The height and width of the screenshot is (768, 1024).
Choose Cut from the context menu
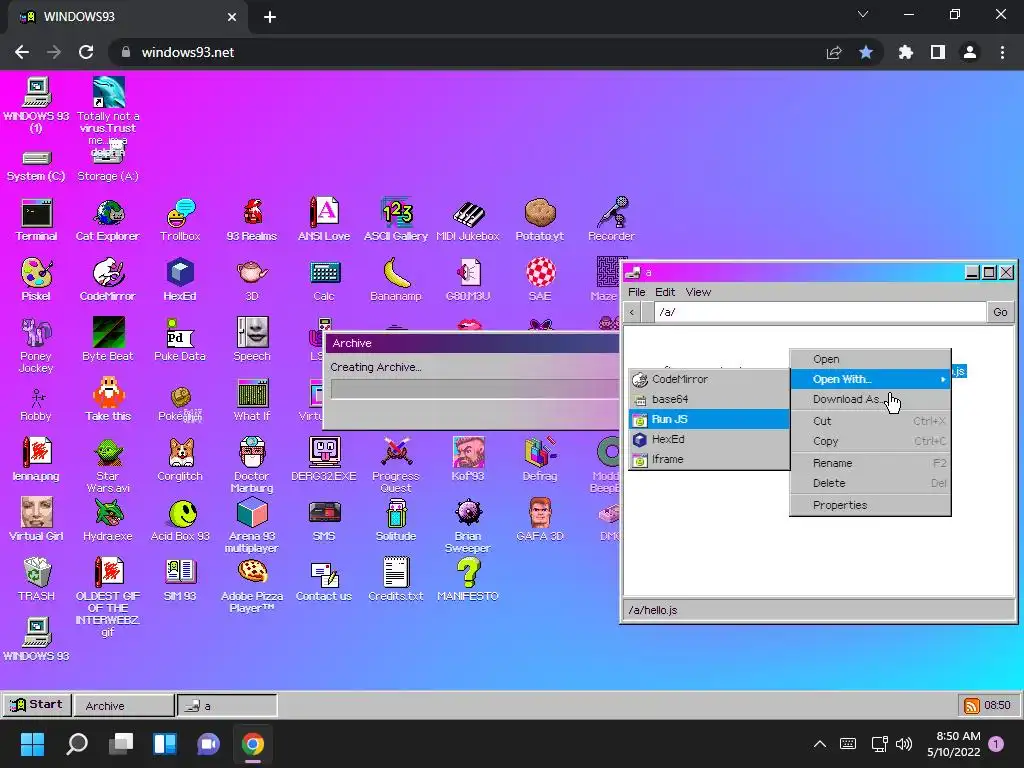click(x=870, y=421)
